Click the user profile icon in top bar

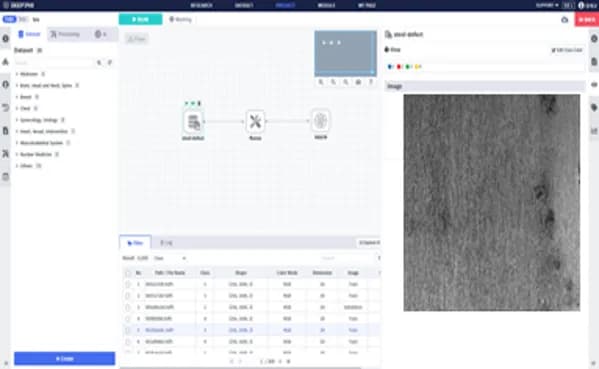581,5
